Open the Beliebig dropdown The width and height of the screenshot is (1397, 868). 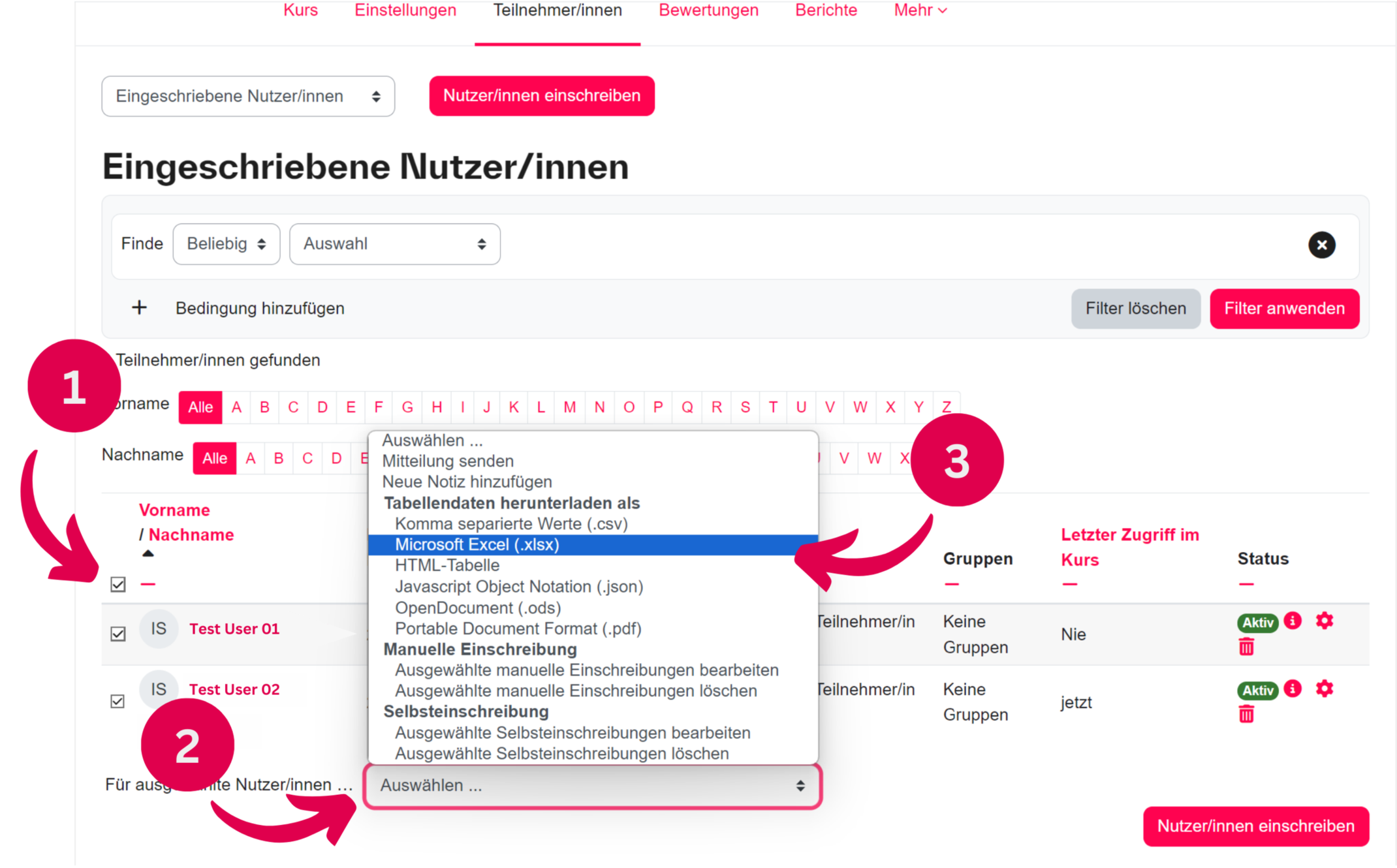227,243
